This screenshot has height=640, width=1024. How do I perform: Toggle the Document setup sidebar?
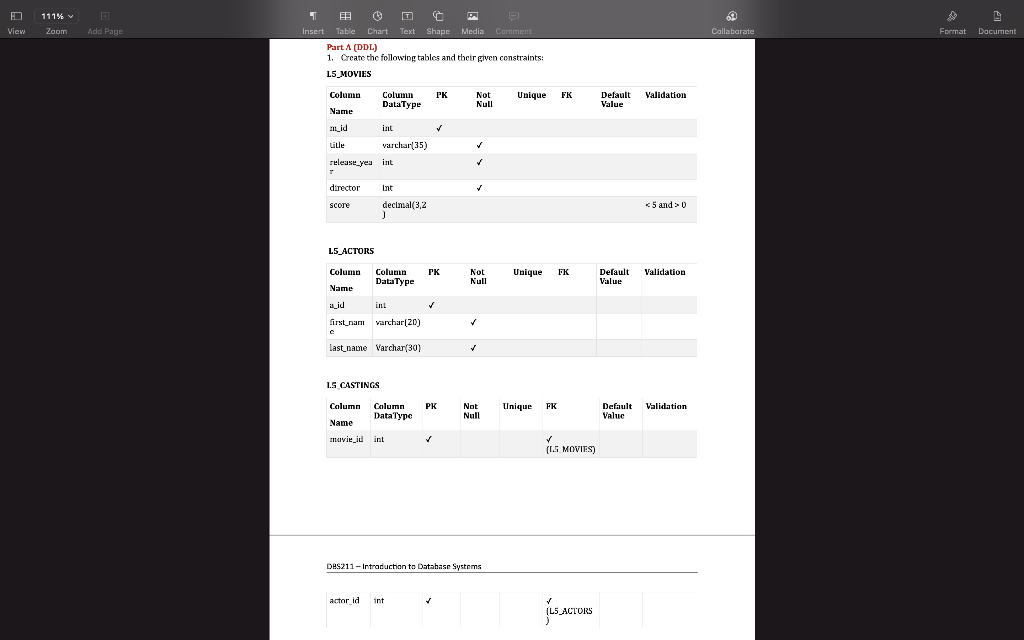[x=996, y=18]
